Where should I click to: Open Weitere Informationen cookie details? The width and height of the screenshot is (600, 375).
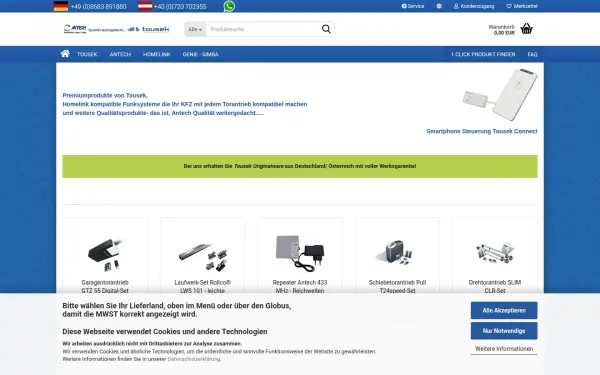pos(504,349)
